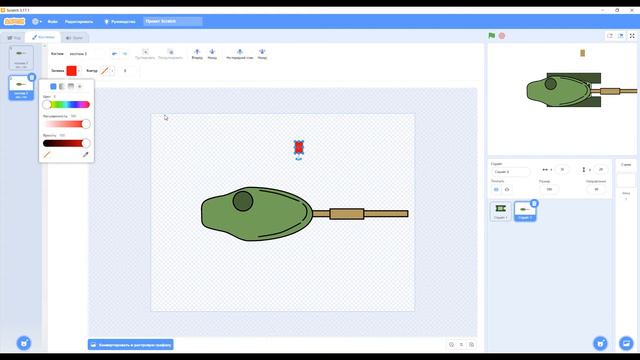Switch to small stage layout
This screenshot has width=640, height=360.
pos(610,36)
